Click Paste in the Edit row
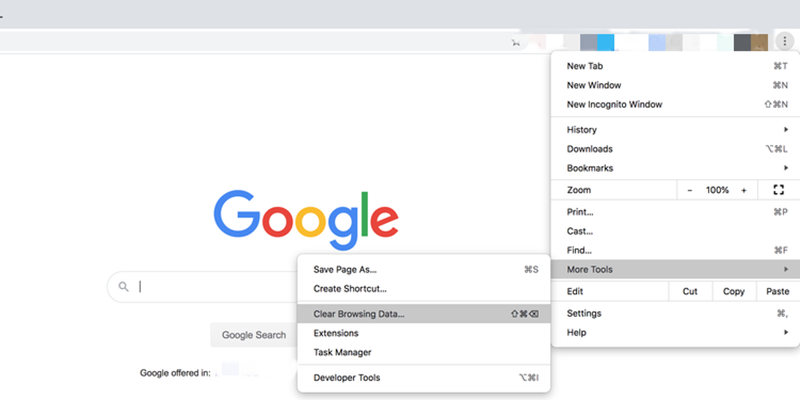This screenshot has height=400, width=800. coord(778,291)
